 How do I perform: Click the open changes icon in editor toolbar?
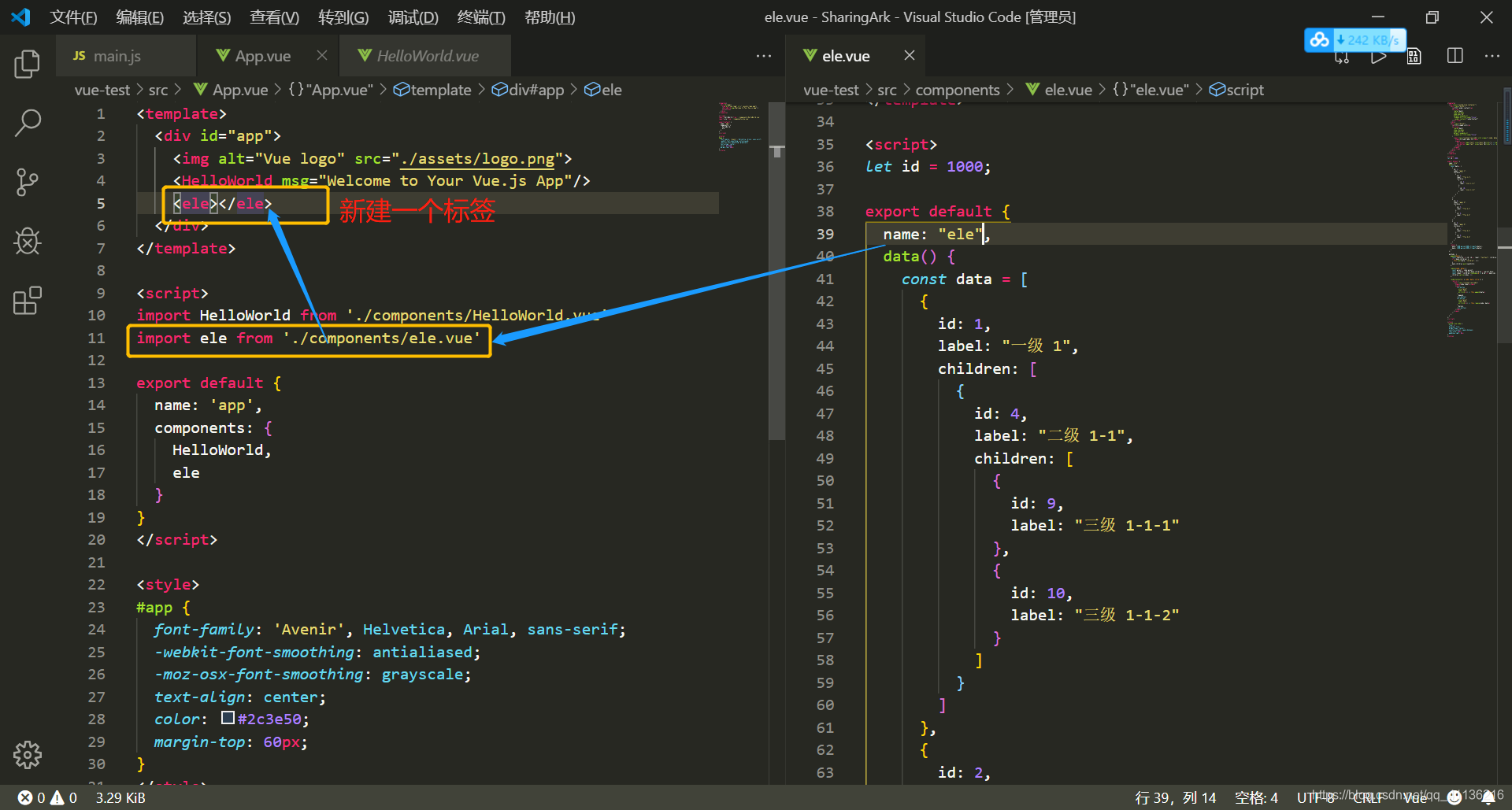(x=1342, y=57)
